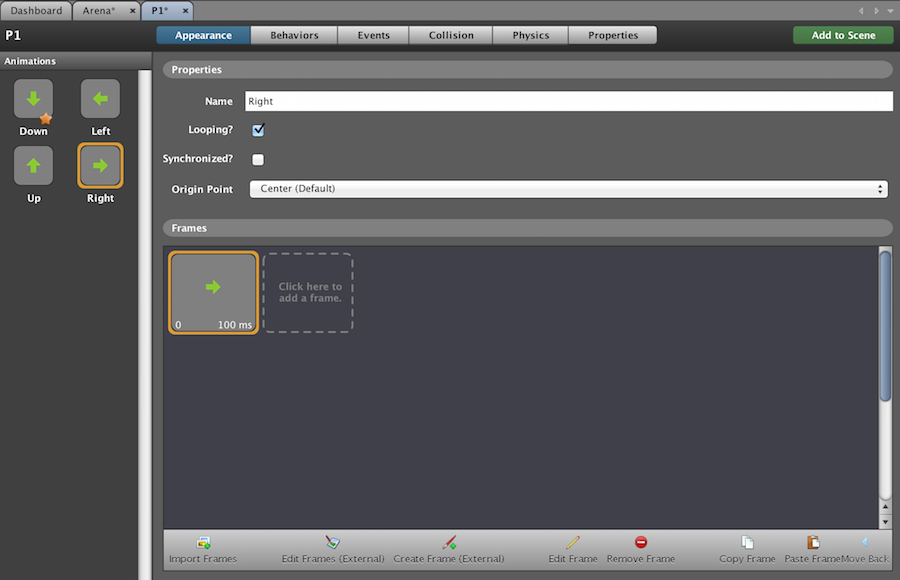Switch to the Arena tab
This screenshot has height=580, width=900.
(x=99, y=10)
